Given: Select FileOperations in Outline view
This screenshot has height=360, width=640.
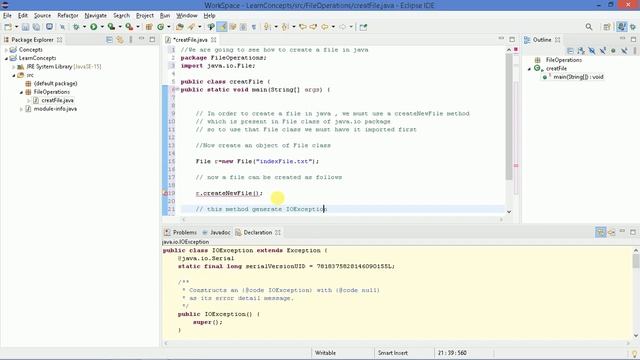Looking at the screenshot, I should [x=564, y=60].
